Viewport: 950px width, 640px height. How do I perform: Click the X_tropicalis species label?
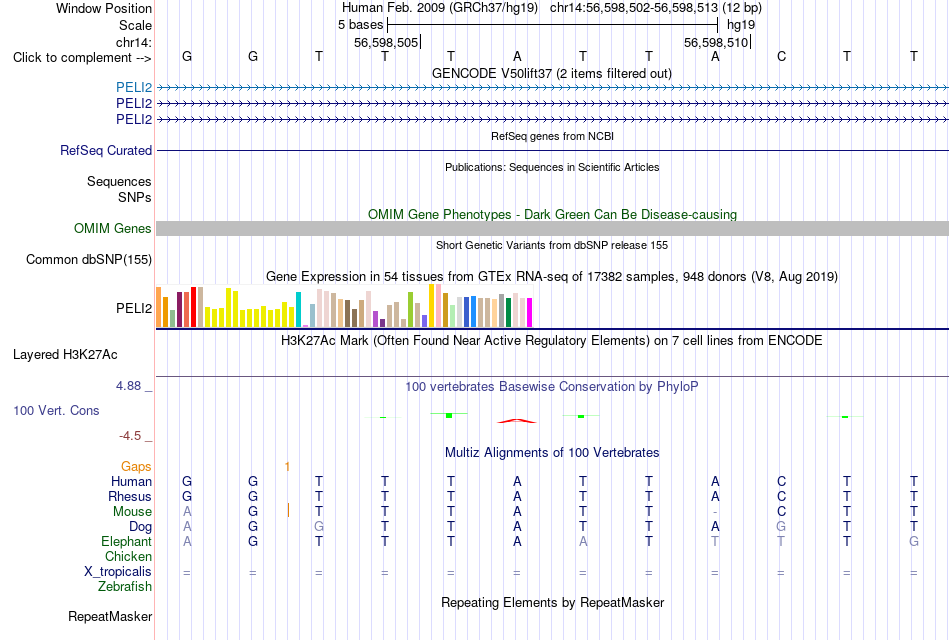coord(118,572)
